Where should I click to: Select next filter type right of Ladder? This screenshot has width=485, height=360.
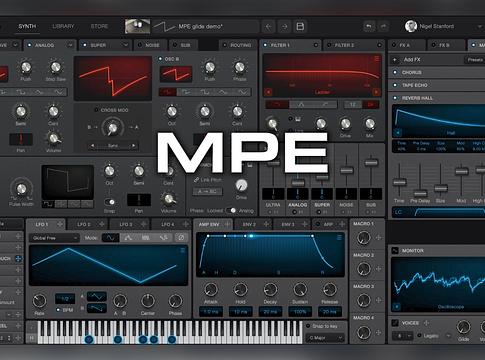[376, 92]
